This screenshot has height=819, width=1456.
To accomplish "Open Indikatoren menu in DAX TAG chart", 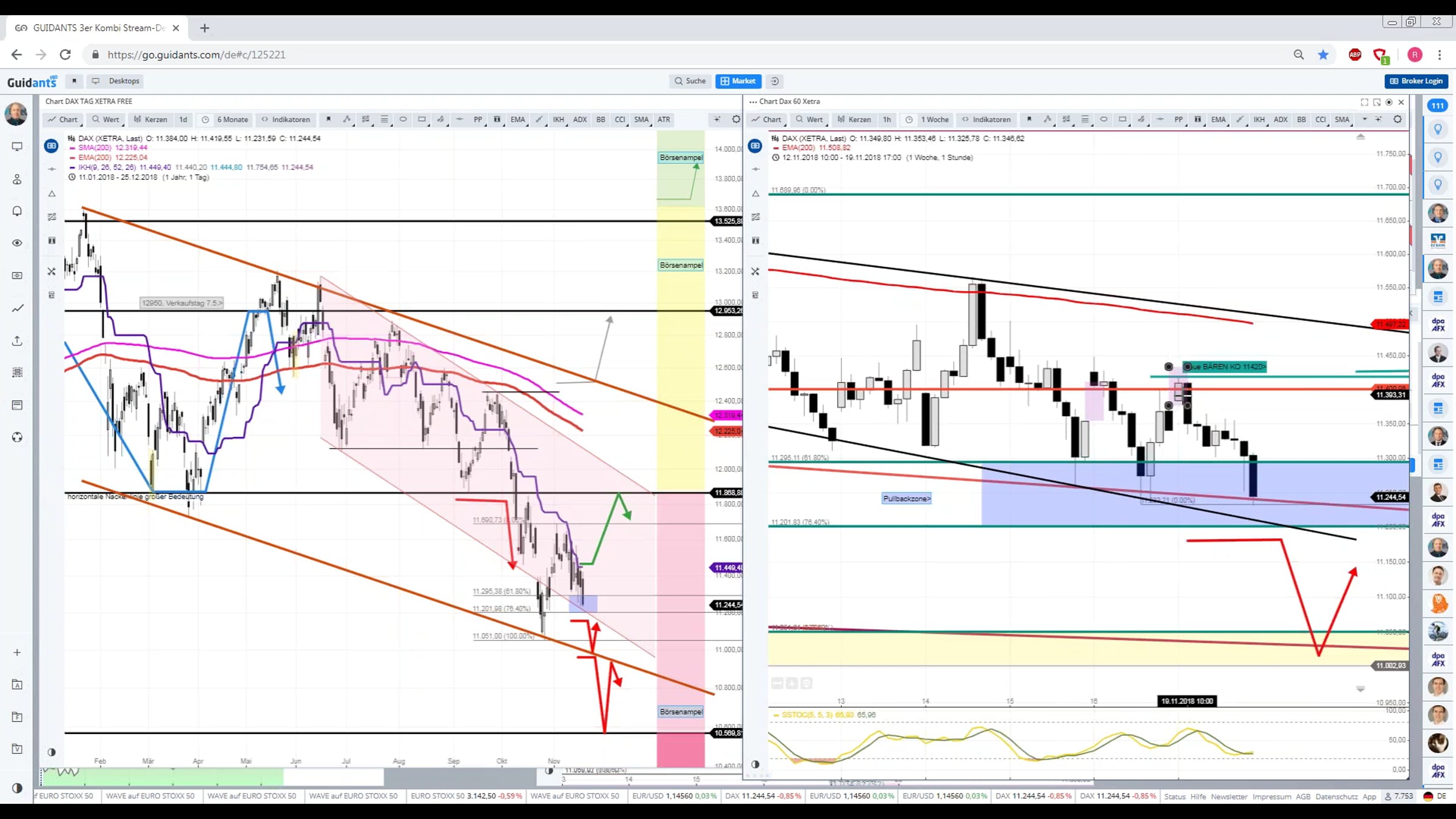I will pos(285,120).
